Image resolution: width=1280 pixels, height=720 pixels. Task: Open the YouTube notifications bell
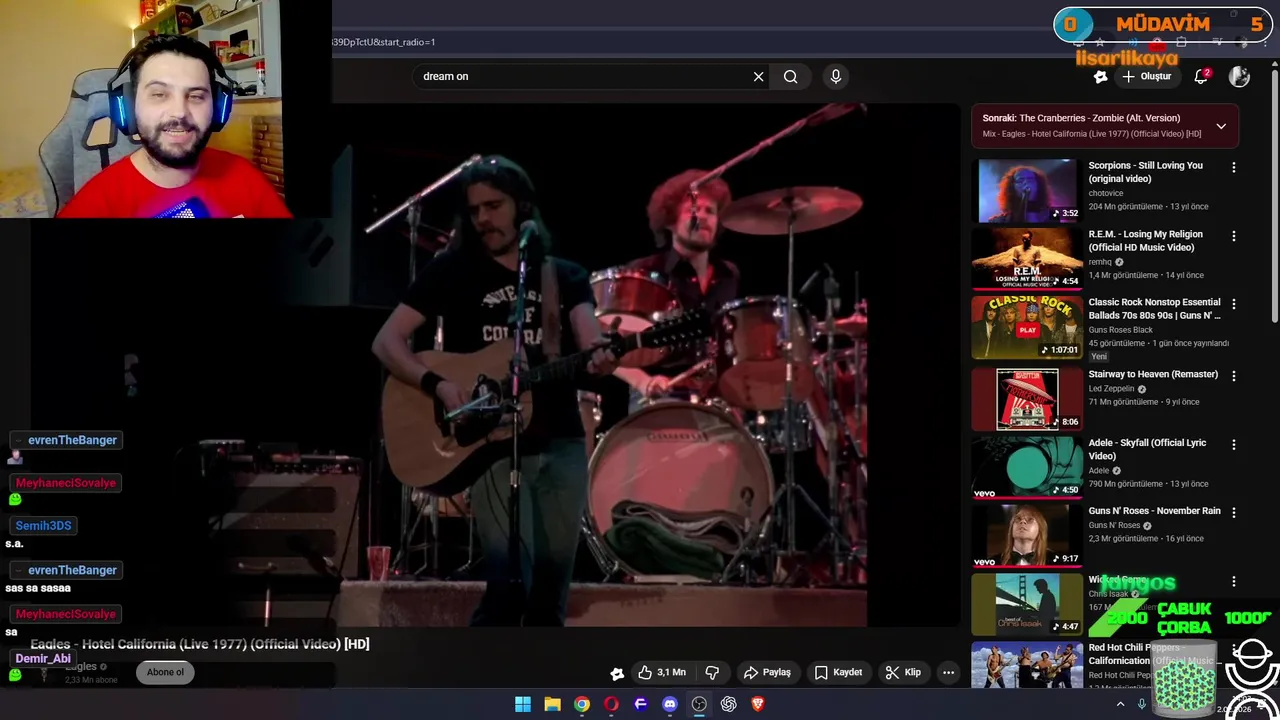point(1201,76)
